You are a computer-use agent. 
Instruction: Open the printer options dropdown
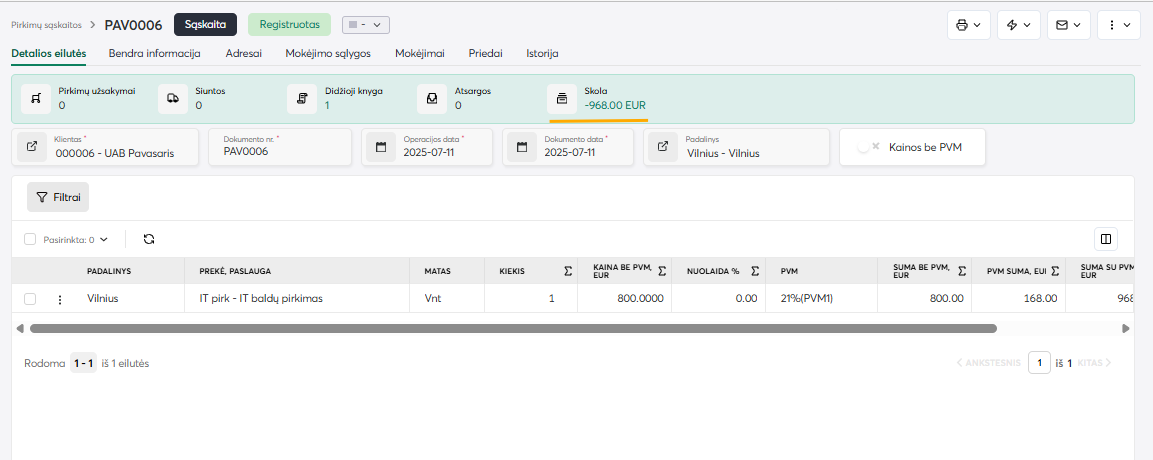[x=968, y=25]
